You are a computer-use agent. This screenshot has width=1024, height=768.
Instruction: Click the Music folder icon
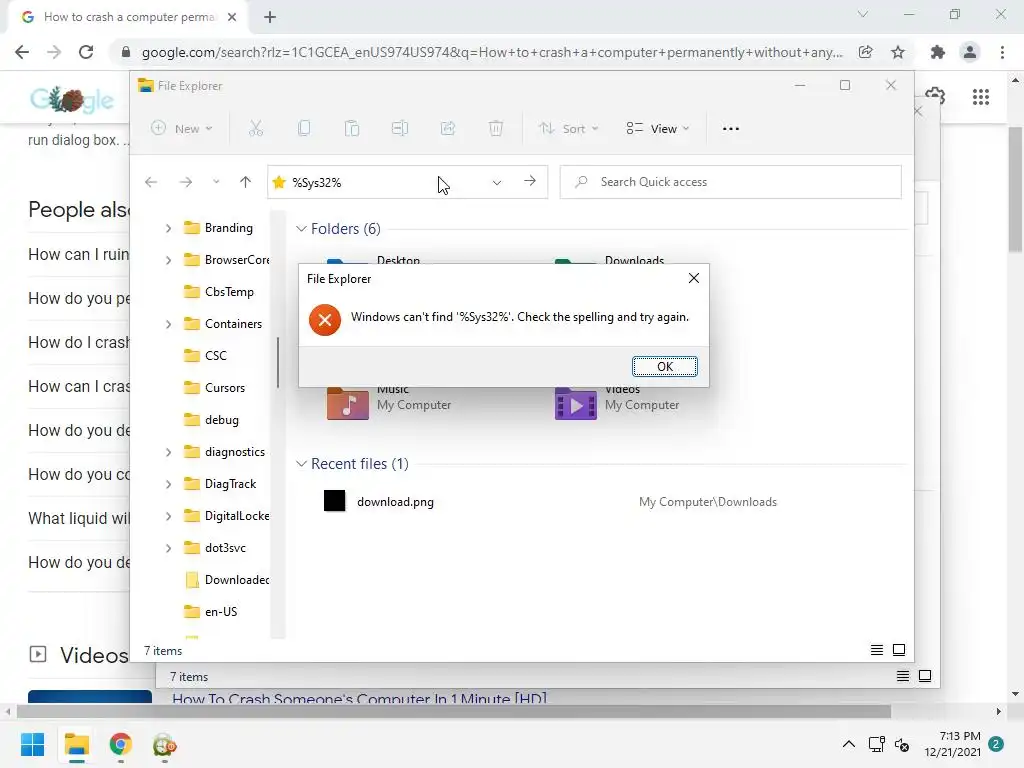coord(347,403)
